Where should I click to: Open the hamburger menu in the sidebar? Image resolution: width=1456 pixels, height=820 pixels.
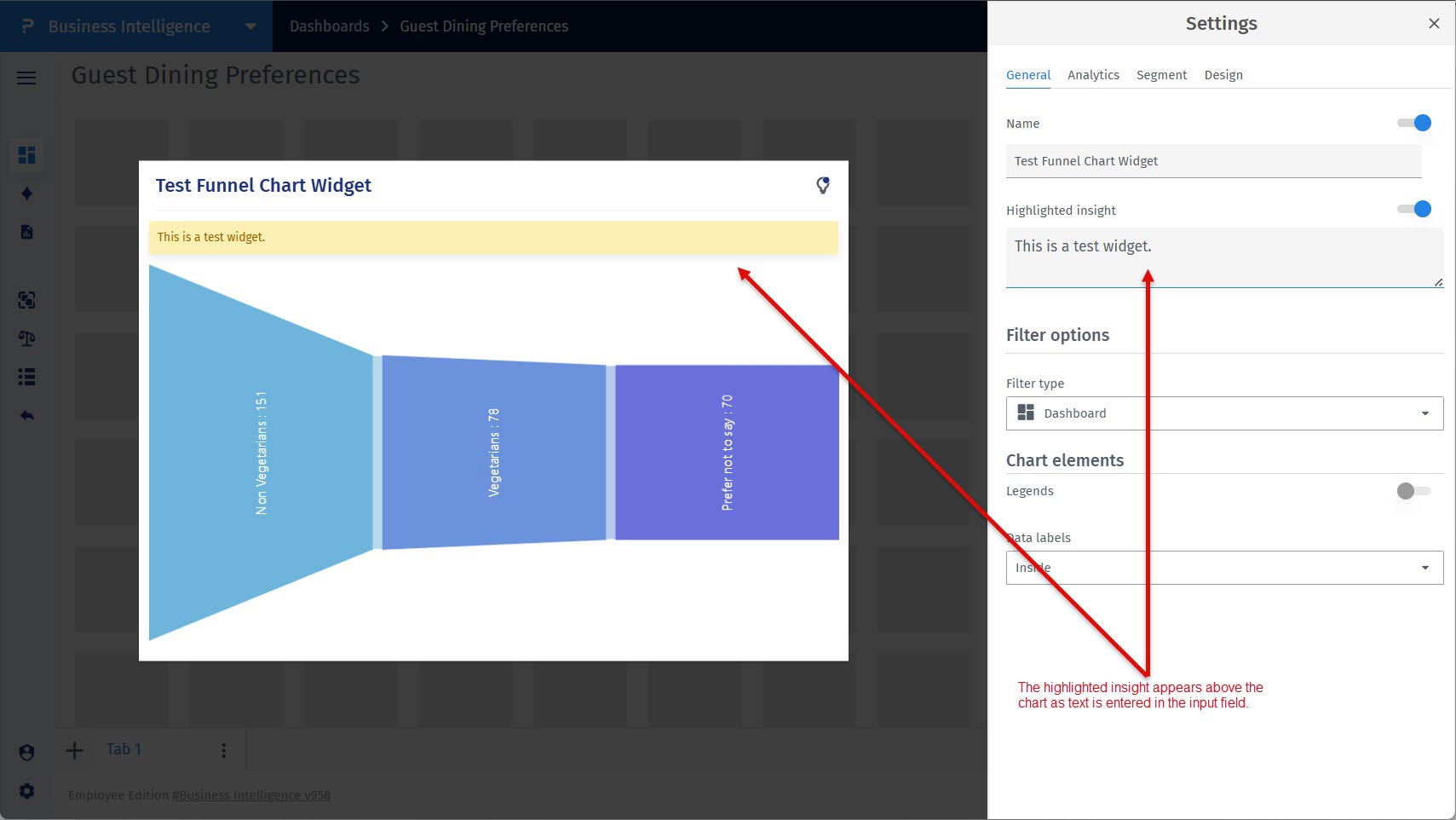[x=26, y=78]
